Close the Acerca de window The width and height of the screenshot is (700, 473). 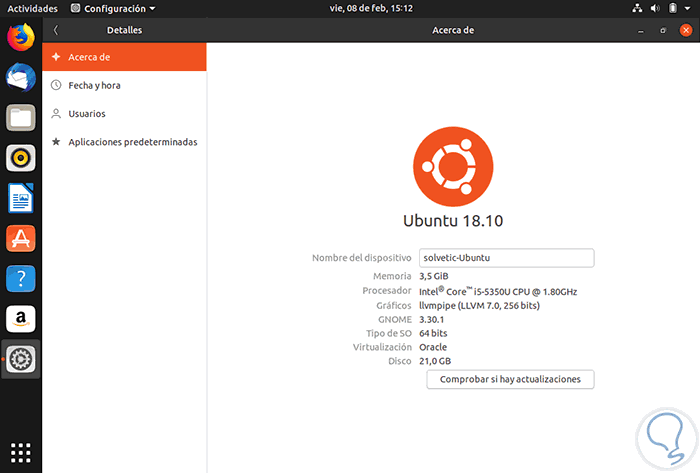coord(686,30)
